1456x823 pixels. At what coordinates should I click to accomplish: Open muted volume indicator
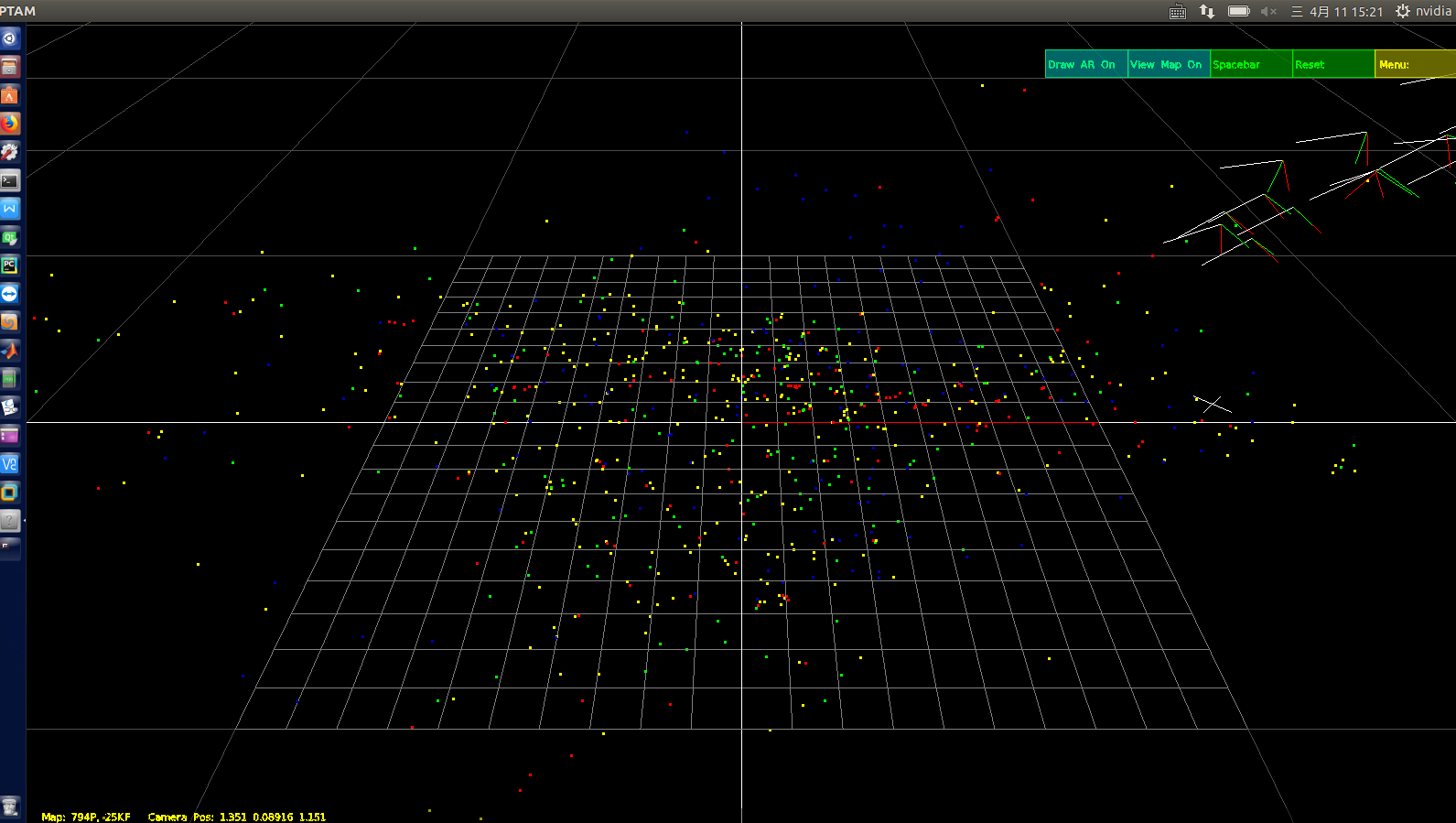coord(1268,11)
